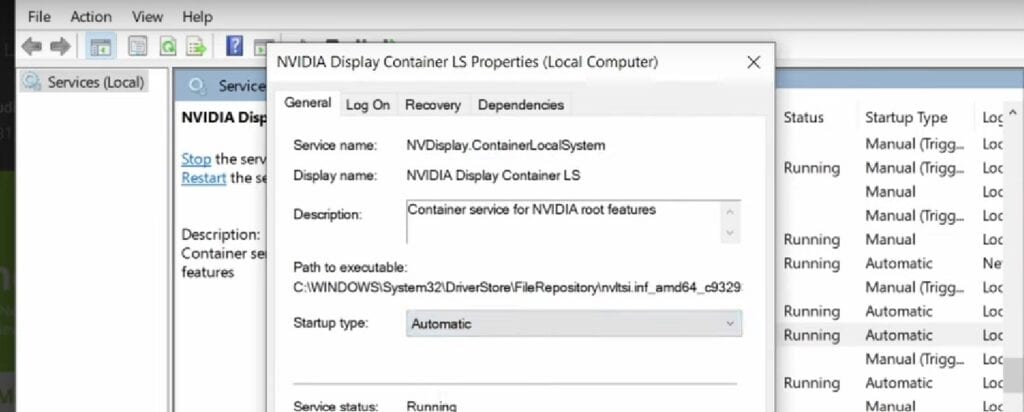Click the Forward arrow in Services toolbar

tap(60, 46)
